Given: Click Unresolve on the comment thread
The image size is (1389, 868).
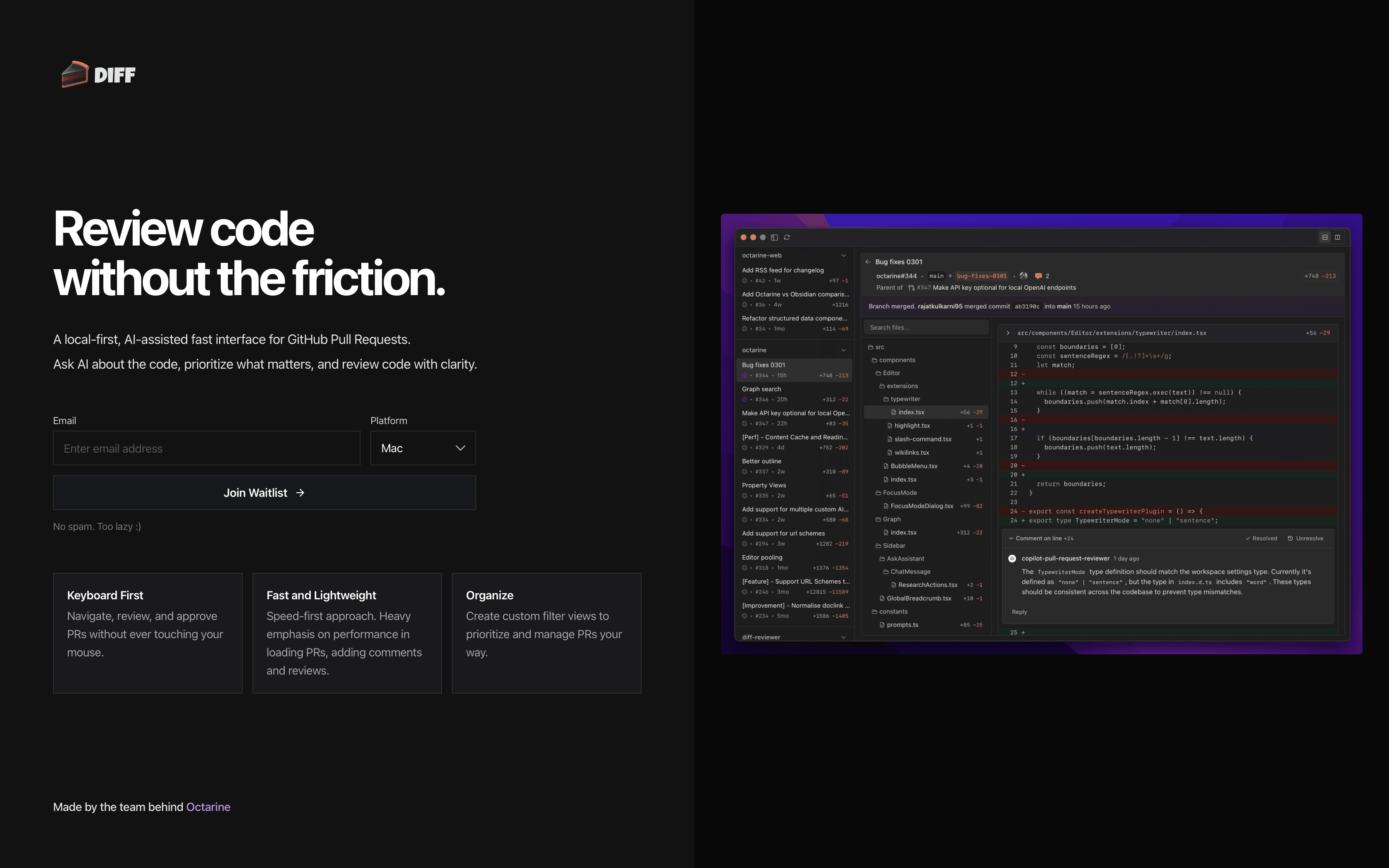Looking at the screenshot, I should [x=1305, y=539].
